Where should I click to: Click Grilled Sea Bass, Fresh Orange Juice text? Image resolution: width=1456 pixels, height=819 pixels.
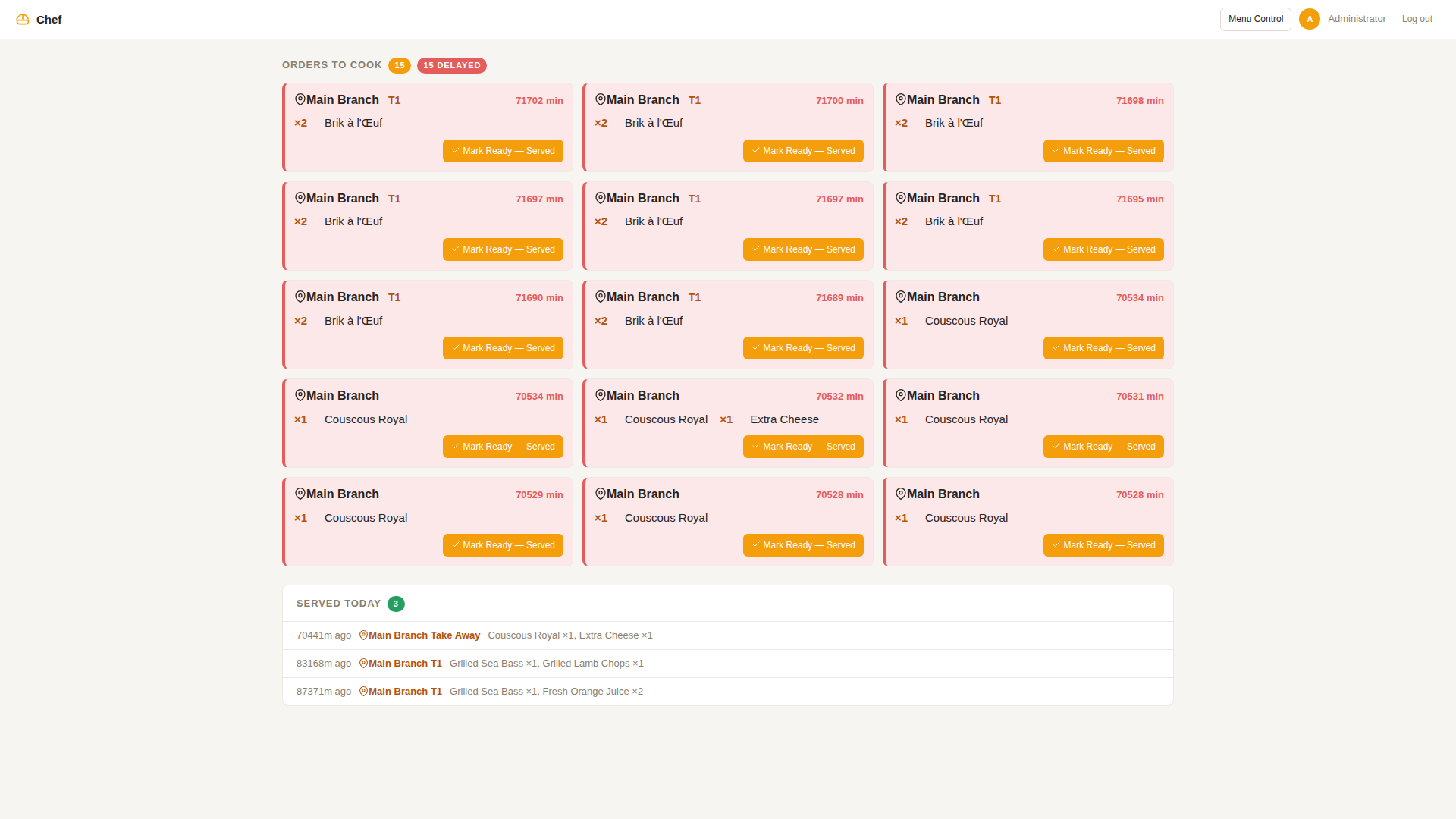pos(546,692)
